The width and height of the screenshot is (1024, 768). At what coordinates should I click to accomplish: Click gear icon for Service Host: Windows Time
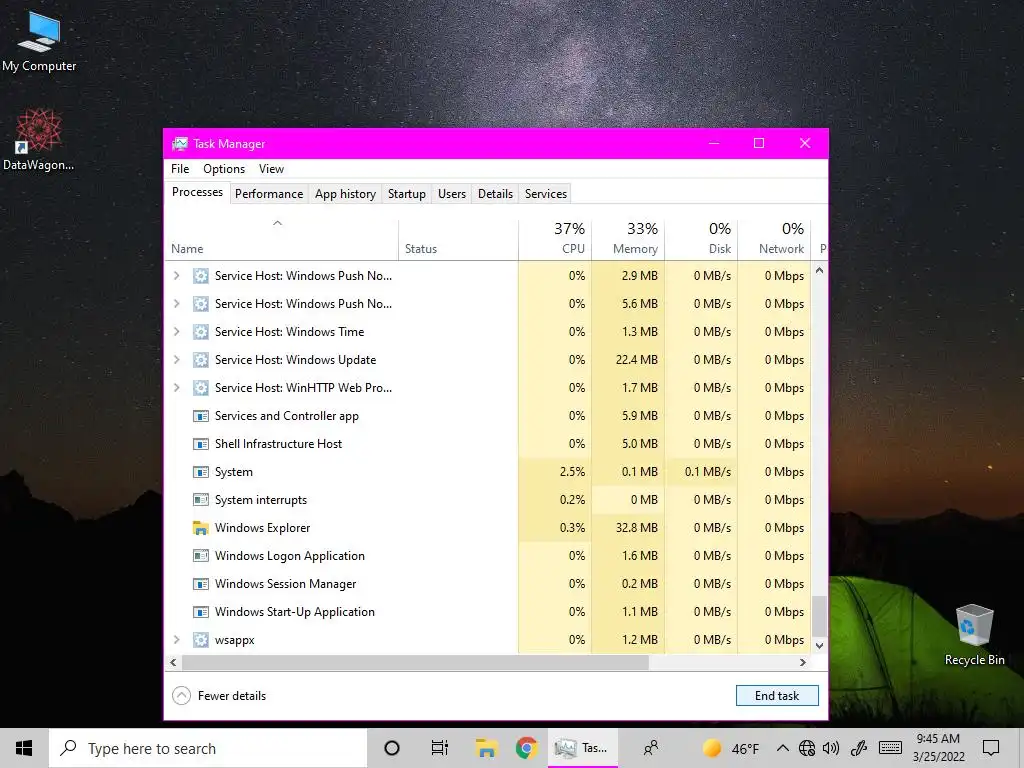coord(200,332)
